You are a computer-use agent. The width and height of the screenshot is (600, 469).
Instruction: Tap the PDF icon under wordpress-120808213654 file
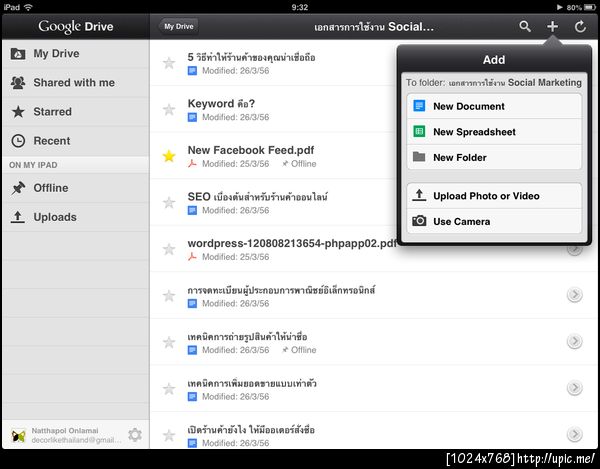[x=192, y=257]
